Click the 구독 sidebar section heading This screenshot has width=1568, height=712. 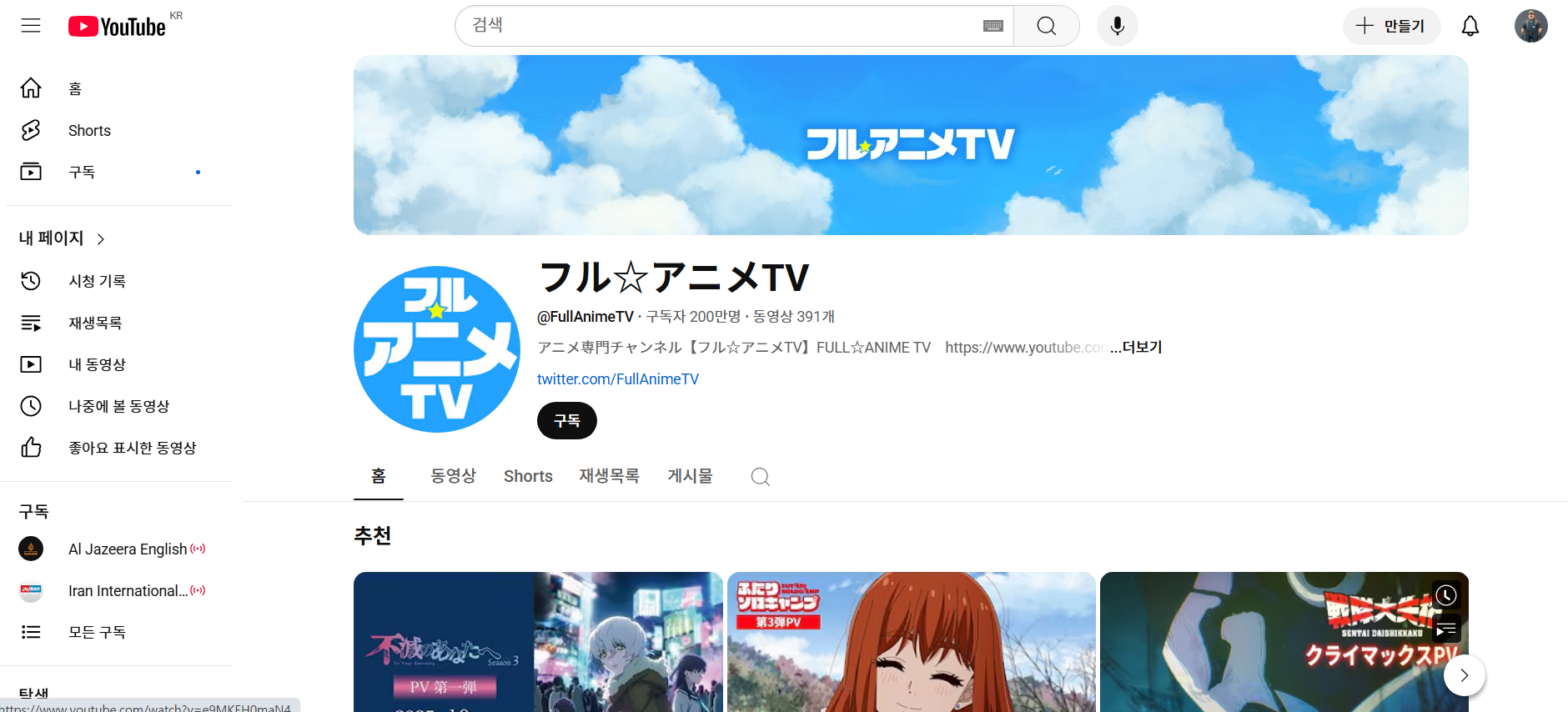click(x=34, y=511)
